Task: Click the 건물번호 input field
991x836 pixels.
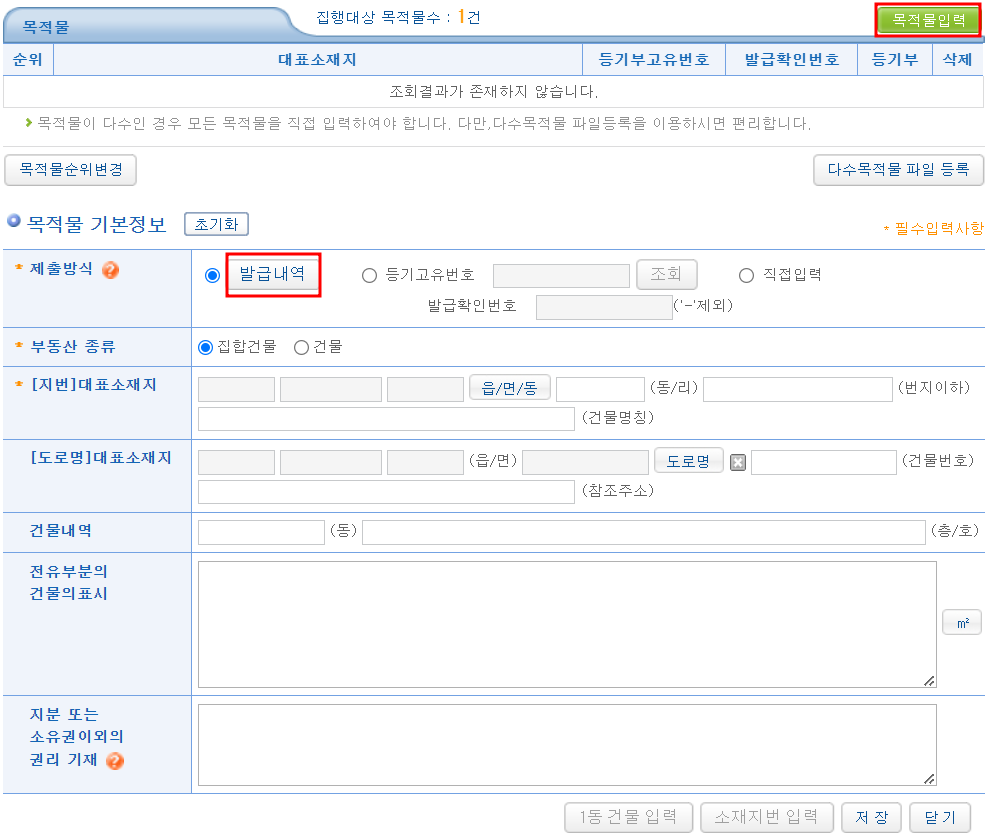Action: point(824,463)
